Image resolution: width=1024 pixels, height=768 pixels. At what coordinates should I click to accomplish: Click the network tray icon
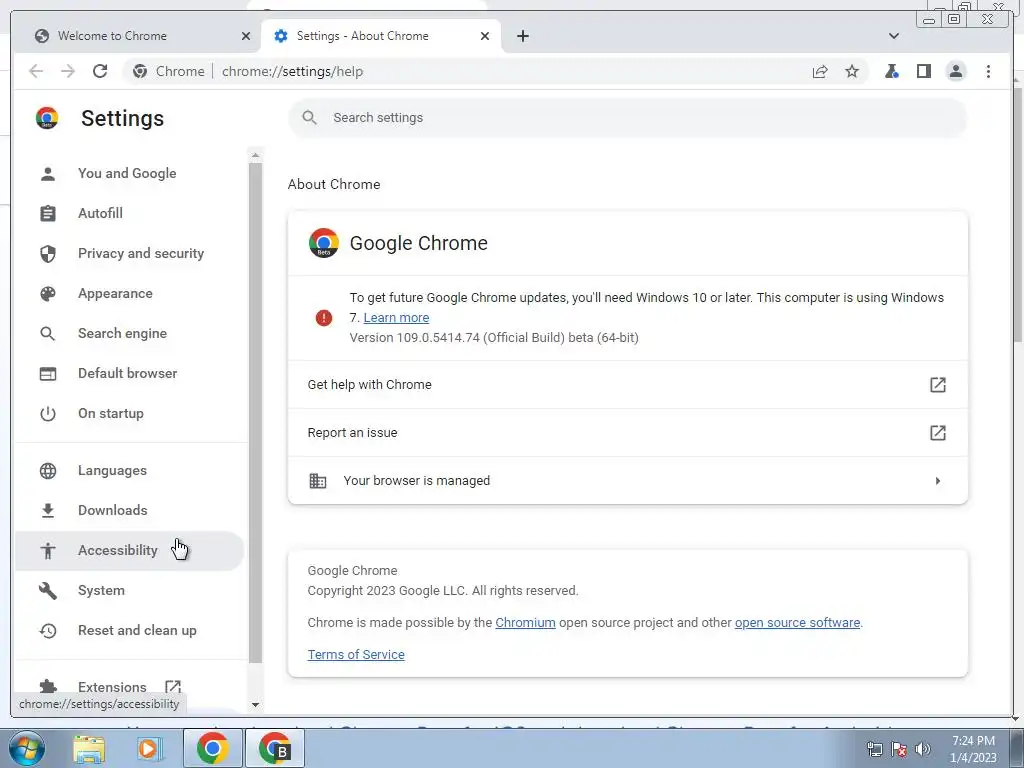tap(874, 749)
